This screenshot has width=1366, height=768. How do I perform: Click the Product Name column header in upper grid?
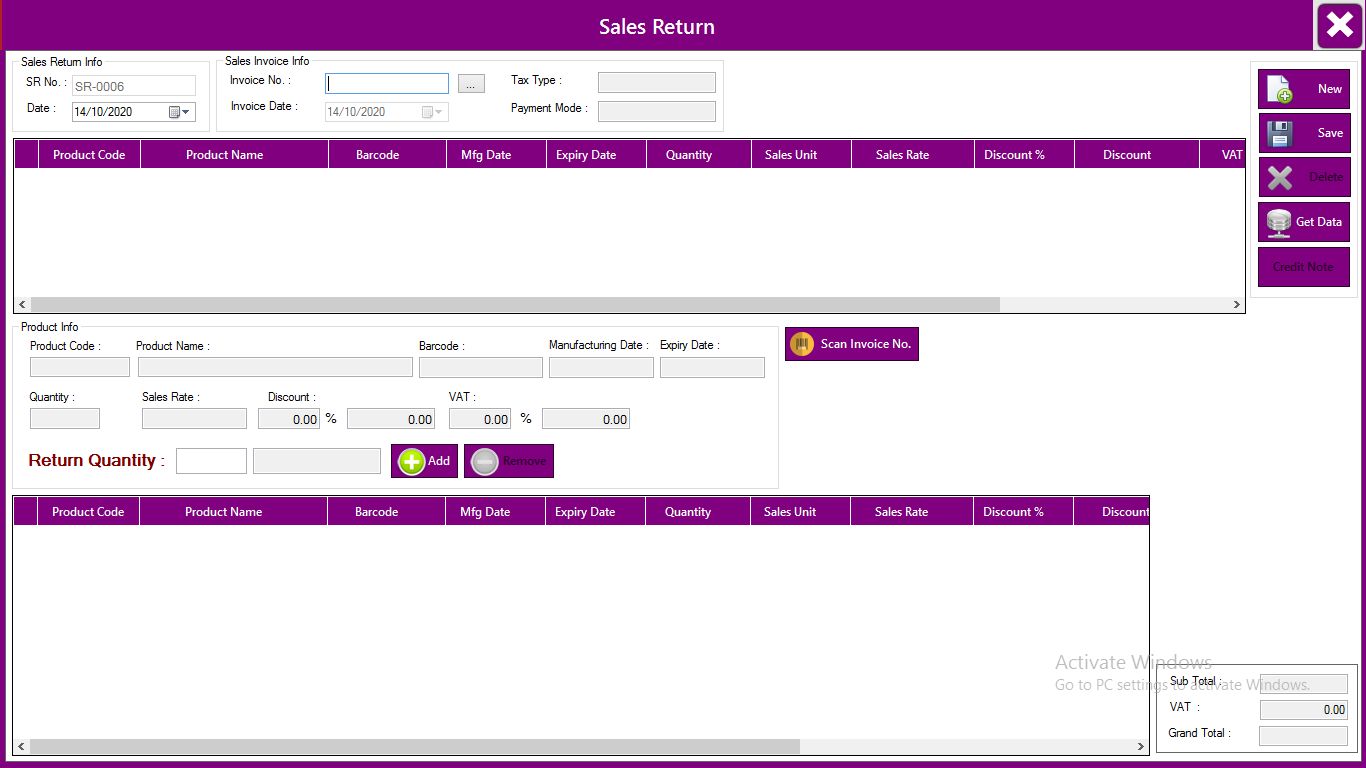[x=225, y=155]
